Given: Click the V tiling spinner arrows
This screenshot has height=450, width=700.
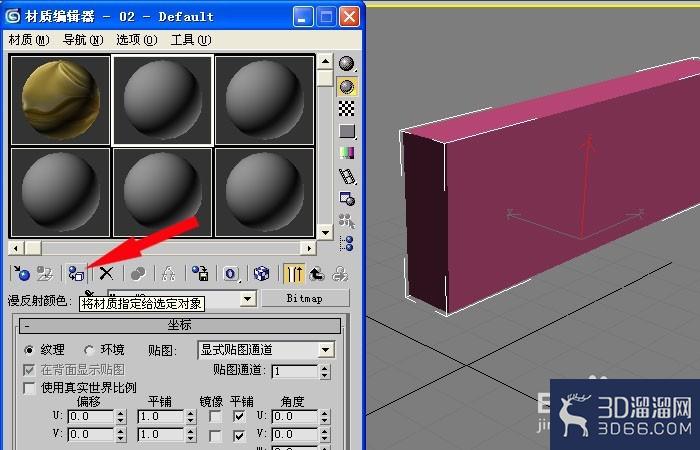Looking at the screenshot, I should tap(191, 435).
